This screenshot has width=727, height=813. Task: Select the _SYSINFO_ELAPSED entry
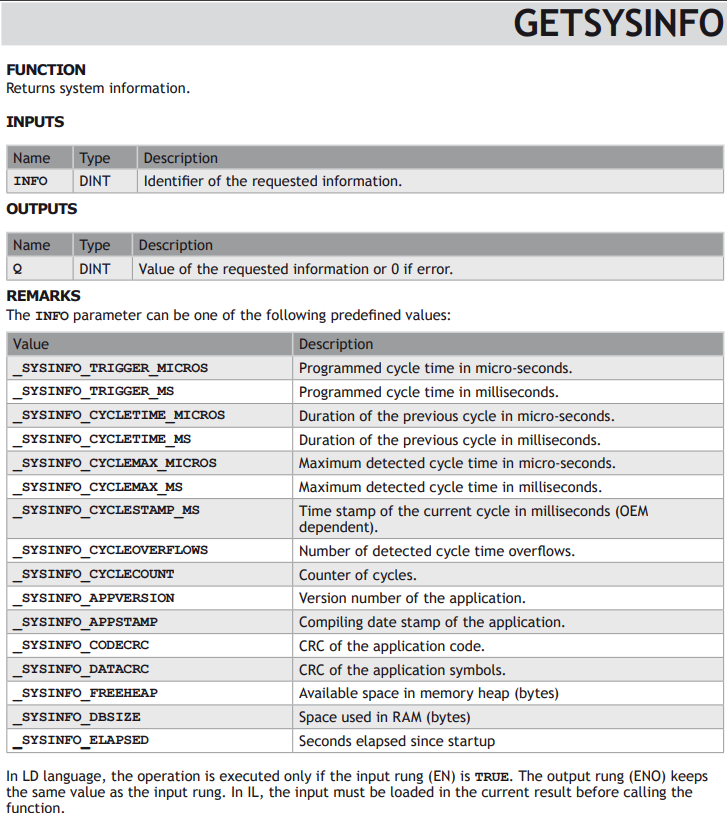pos(81,740)
